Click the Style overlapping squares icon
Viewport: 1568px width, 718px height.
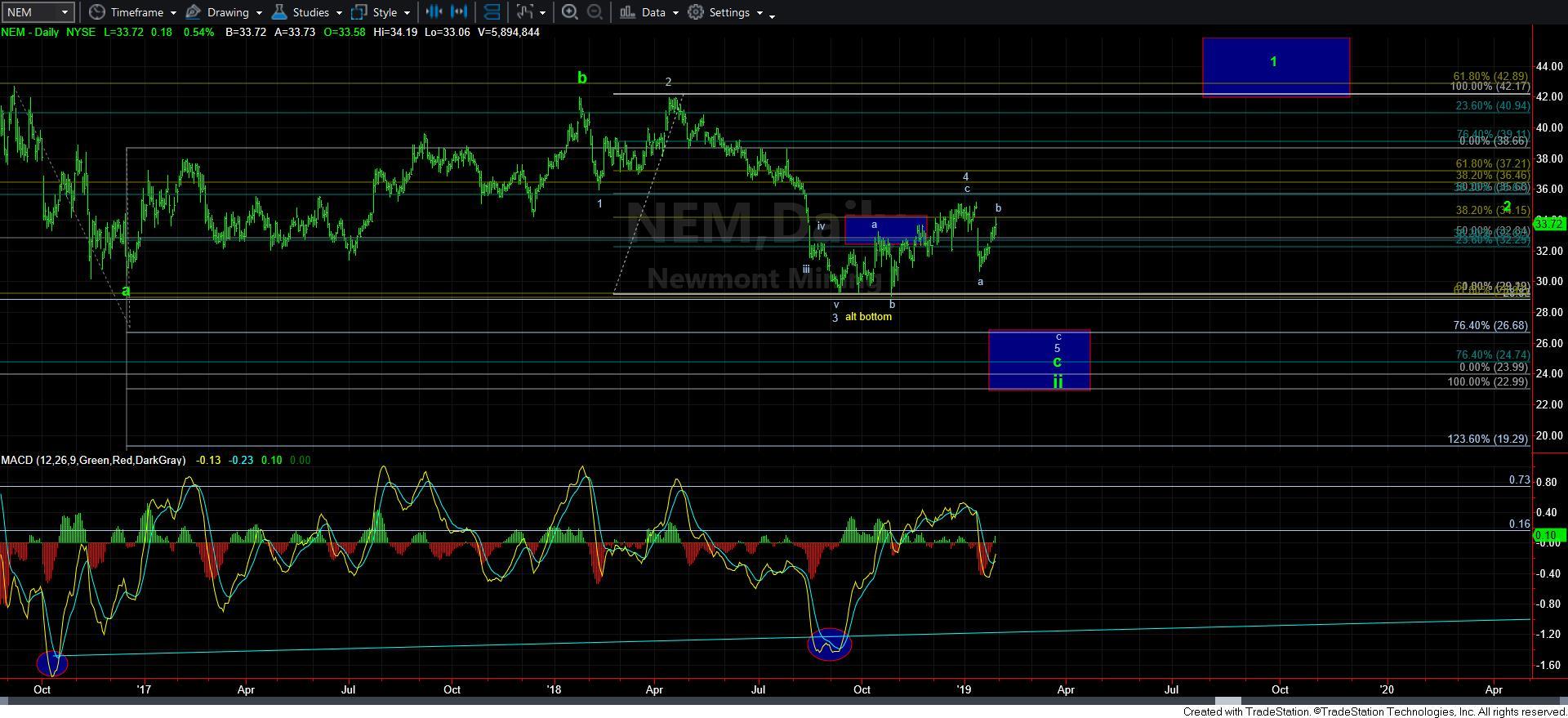coord(359,12)
